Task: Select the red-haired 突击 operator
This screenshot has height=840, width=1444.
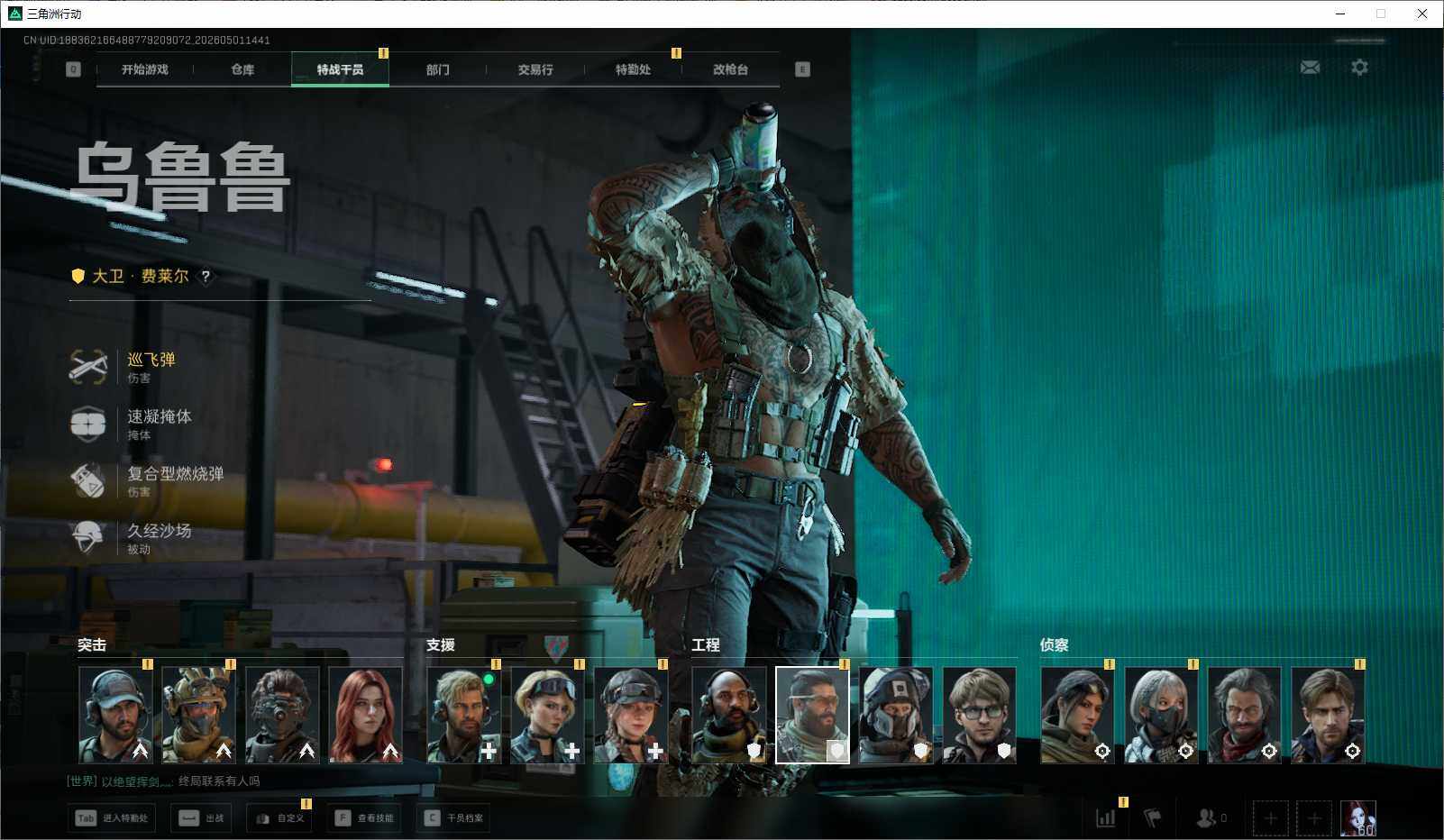Action: [x=366, y=715]
